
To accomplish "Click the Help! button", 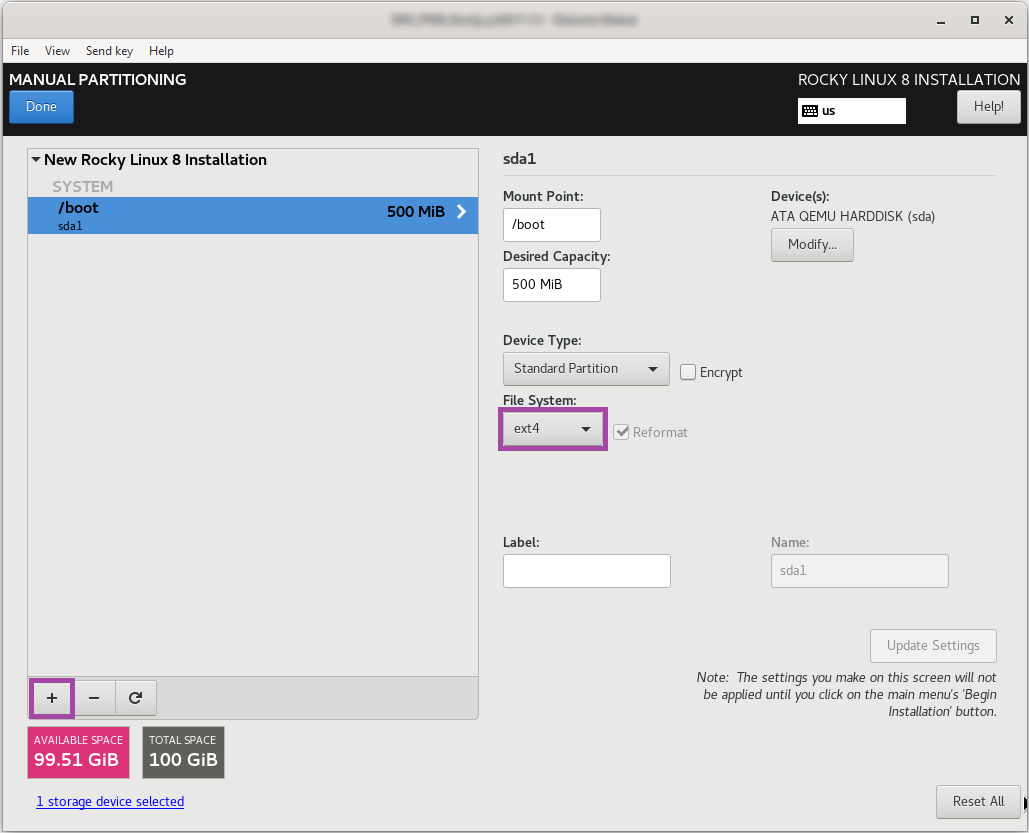I will [x=988, y=107].
